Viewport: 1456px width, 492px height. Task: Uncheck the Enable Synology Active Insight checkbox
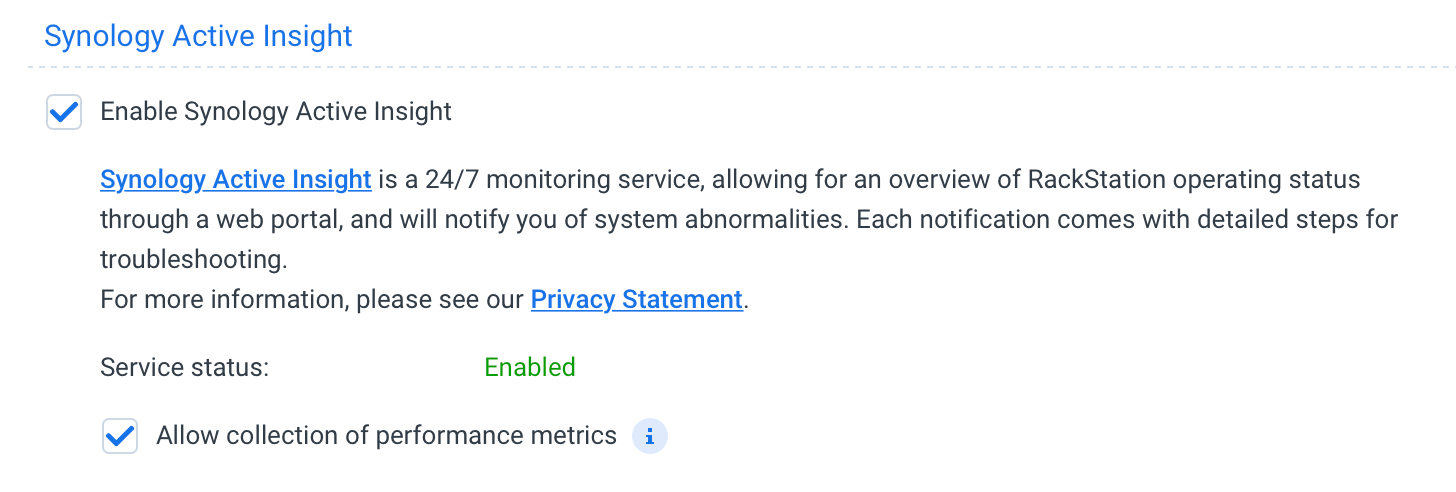[64, 112]
